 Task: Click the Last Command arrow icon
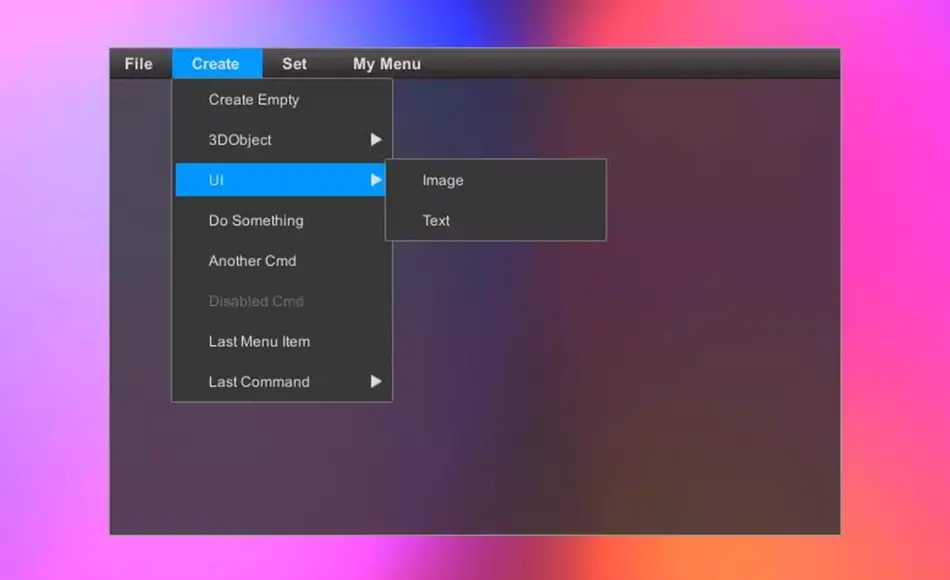[x=376, y=381]
